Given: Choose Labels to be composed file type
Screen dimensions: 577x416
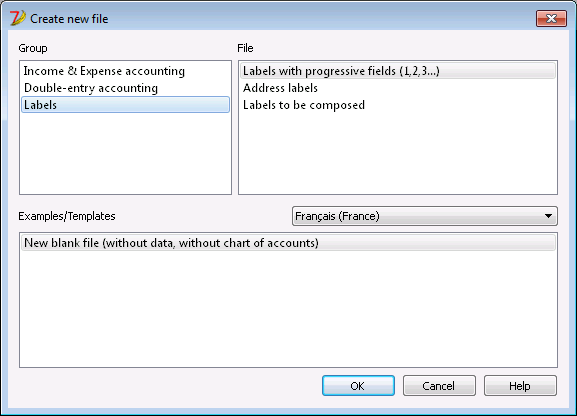Looking at the screenshot, I should click(304, 105).
